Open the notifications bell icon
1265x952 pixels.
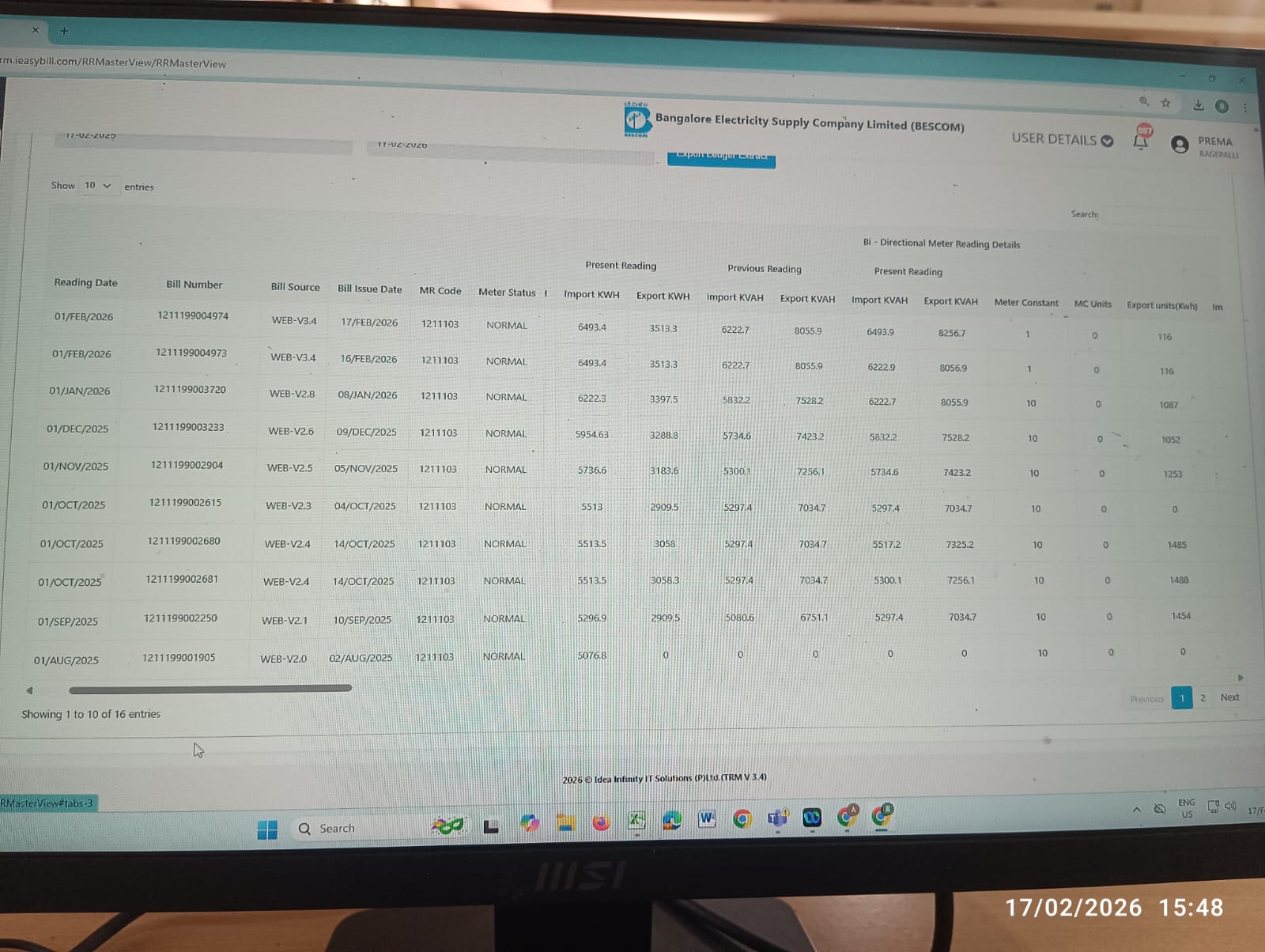1141,141
